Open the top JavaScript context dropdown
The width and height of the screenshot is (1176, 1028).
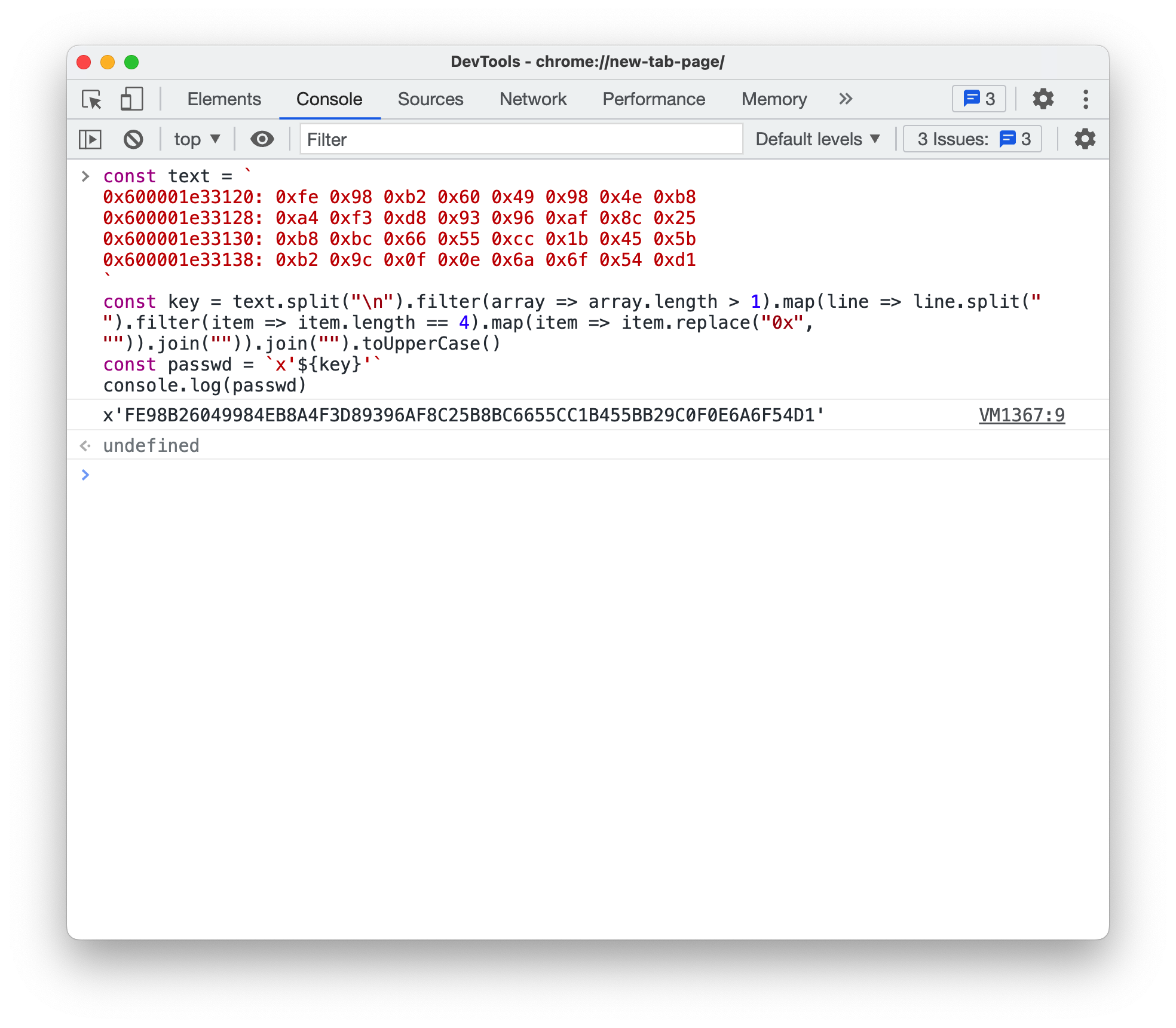197,139
